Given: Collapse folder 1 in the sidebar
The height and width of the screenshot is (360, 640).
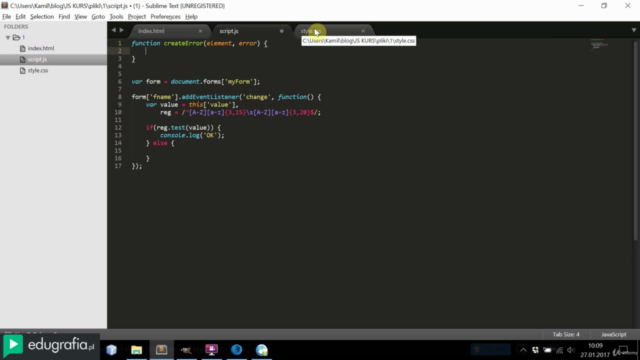Looking at the screenshot, I should pos(8,38).
